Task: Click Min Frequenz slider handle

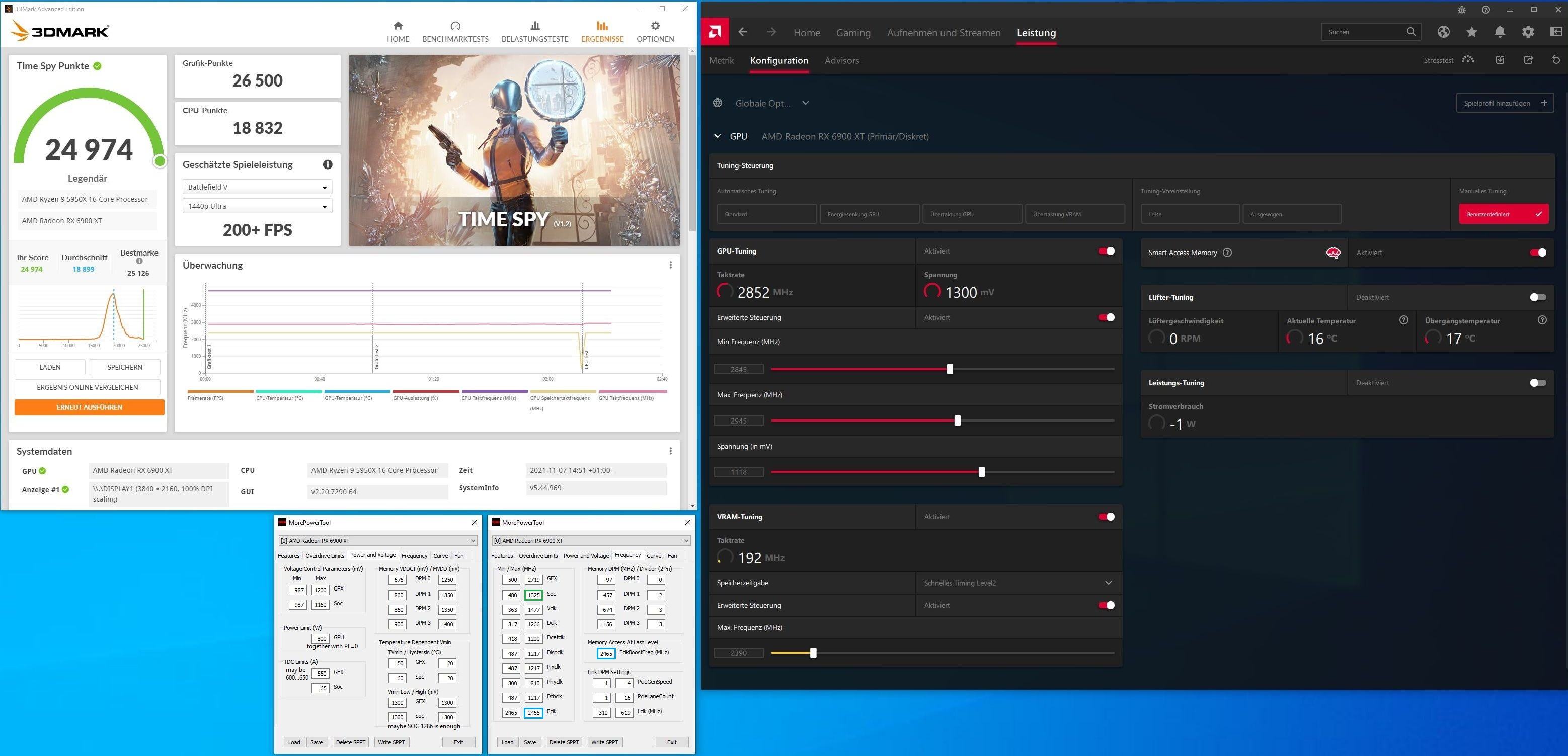Action: point(950,369)
